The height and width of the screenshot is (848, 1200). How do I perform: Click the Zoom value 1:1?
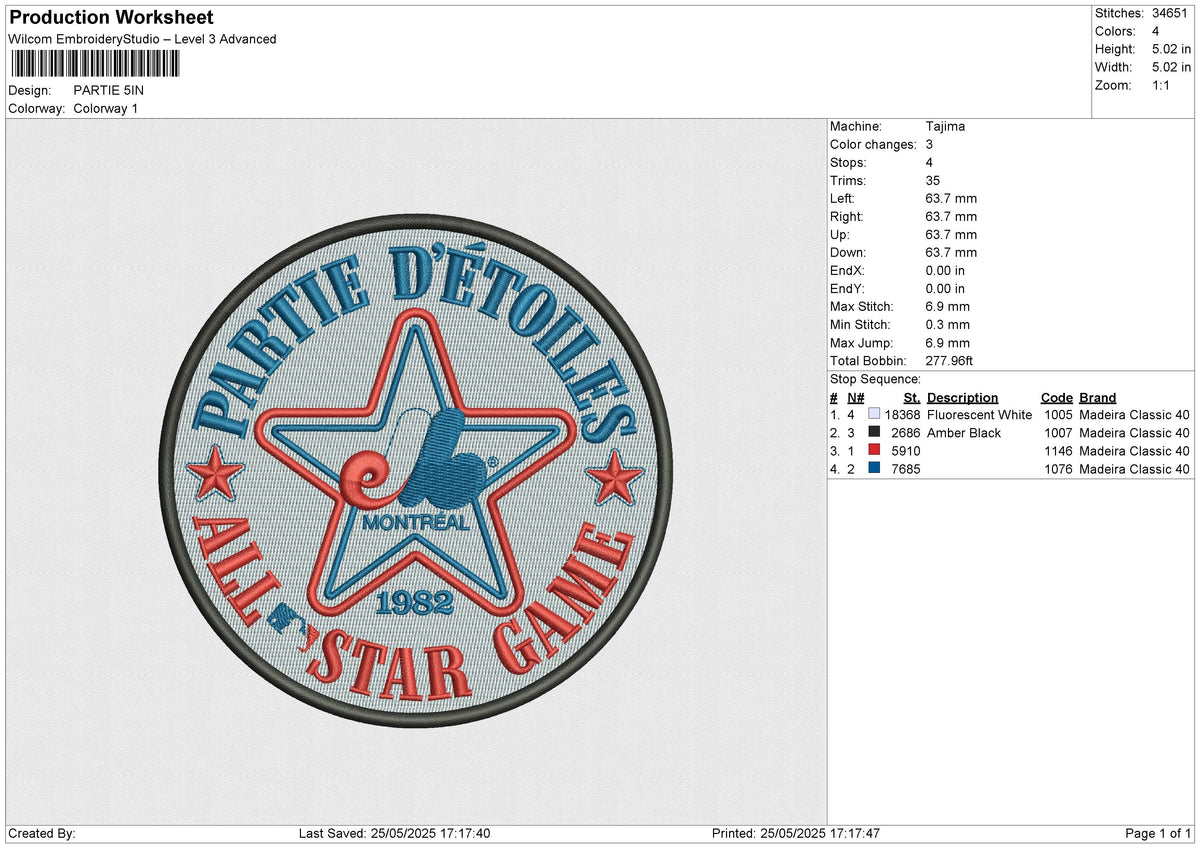tap(1163, 85)
